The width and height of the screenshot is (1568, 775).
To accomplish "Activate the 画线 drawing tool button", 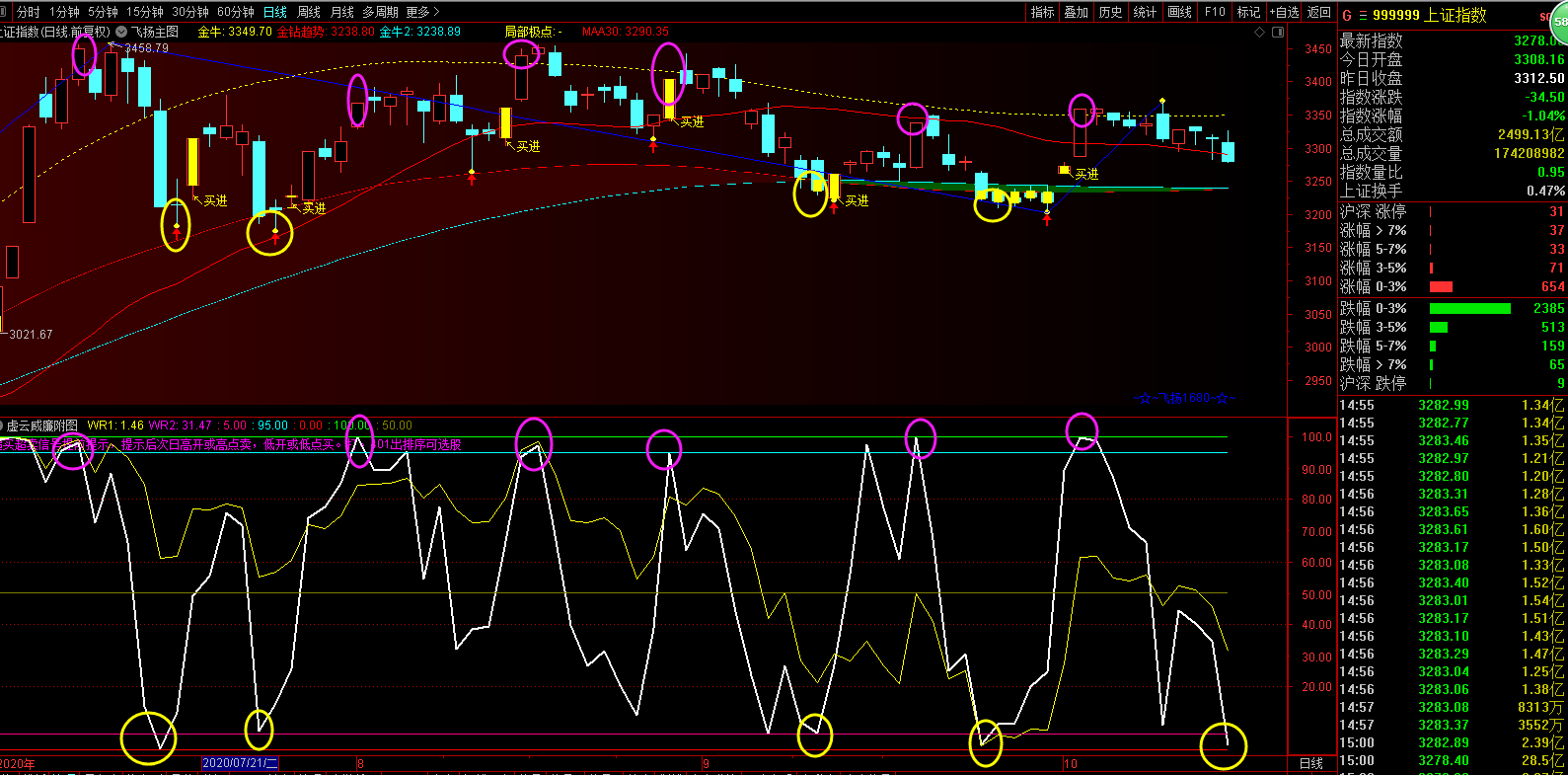I will tap(1180, 12).
